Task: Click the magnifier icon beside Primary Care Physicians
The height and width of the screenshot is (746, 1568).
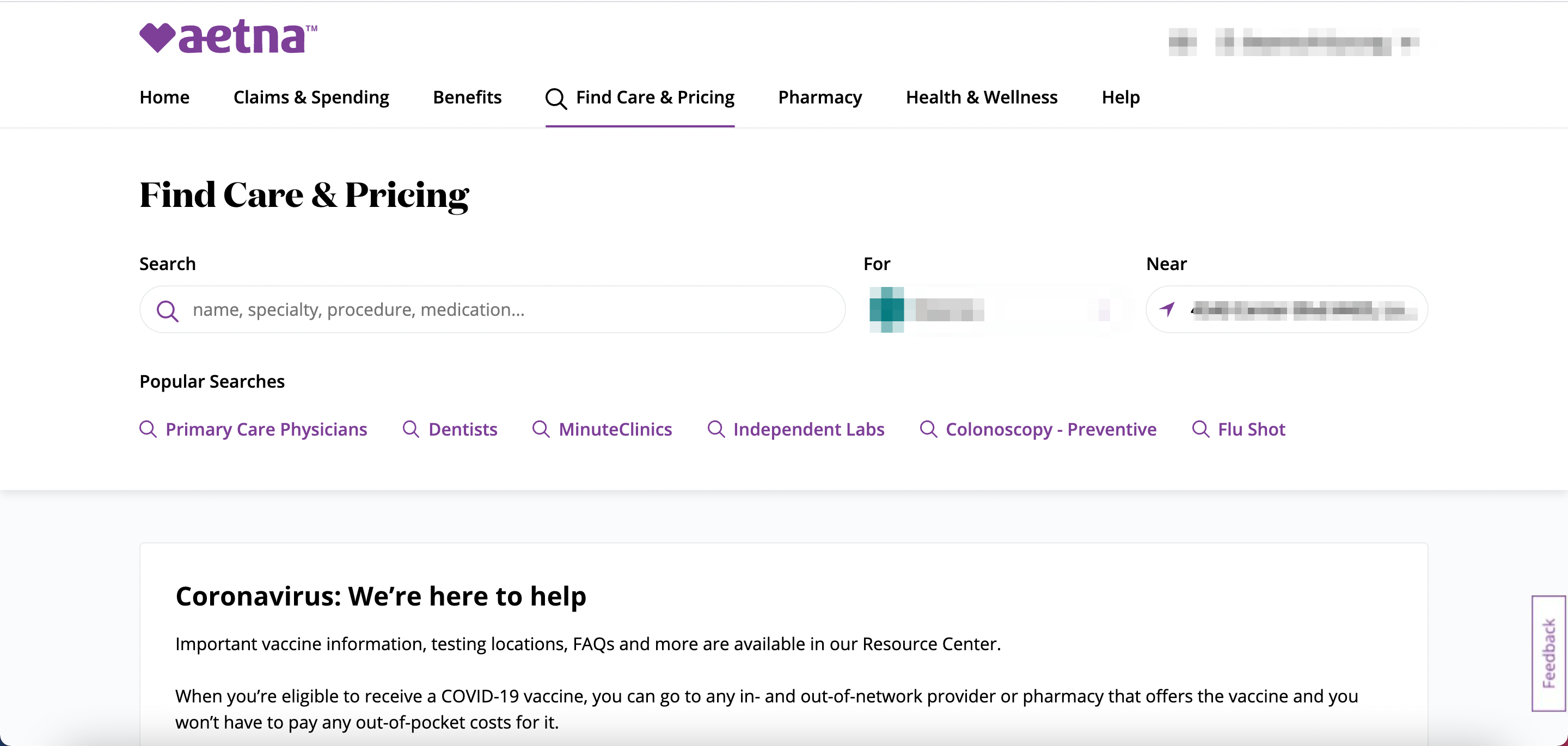Action: [148, 429]
